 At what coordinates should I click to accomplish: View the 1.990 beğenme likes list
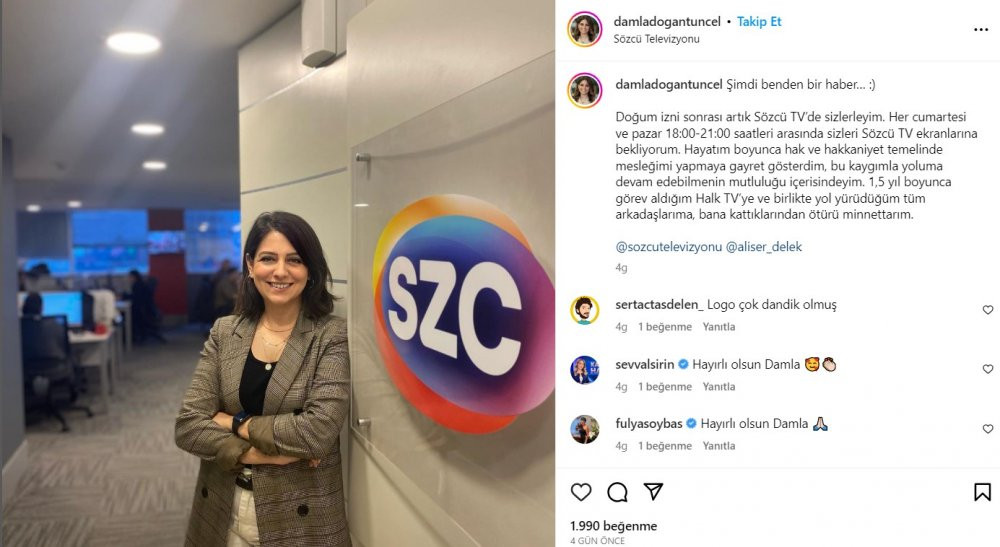[x=614, y=526]
